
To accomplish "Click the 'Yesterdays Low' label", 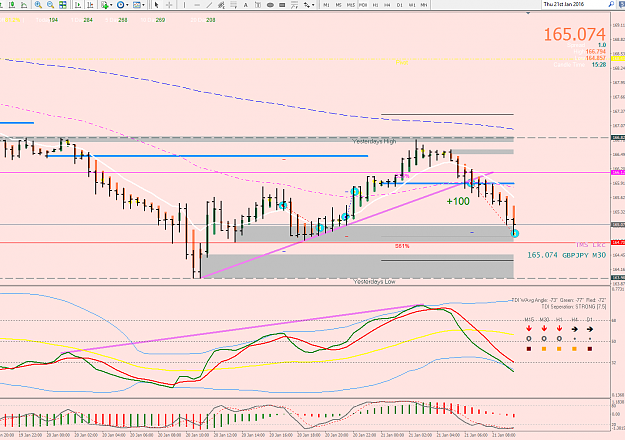I will pyautogui.click(x=374, y=281).
